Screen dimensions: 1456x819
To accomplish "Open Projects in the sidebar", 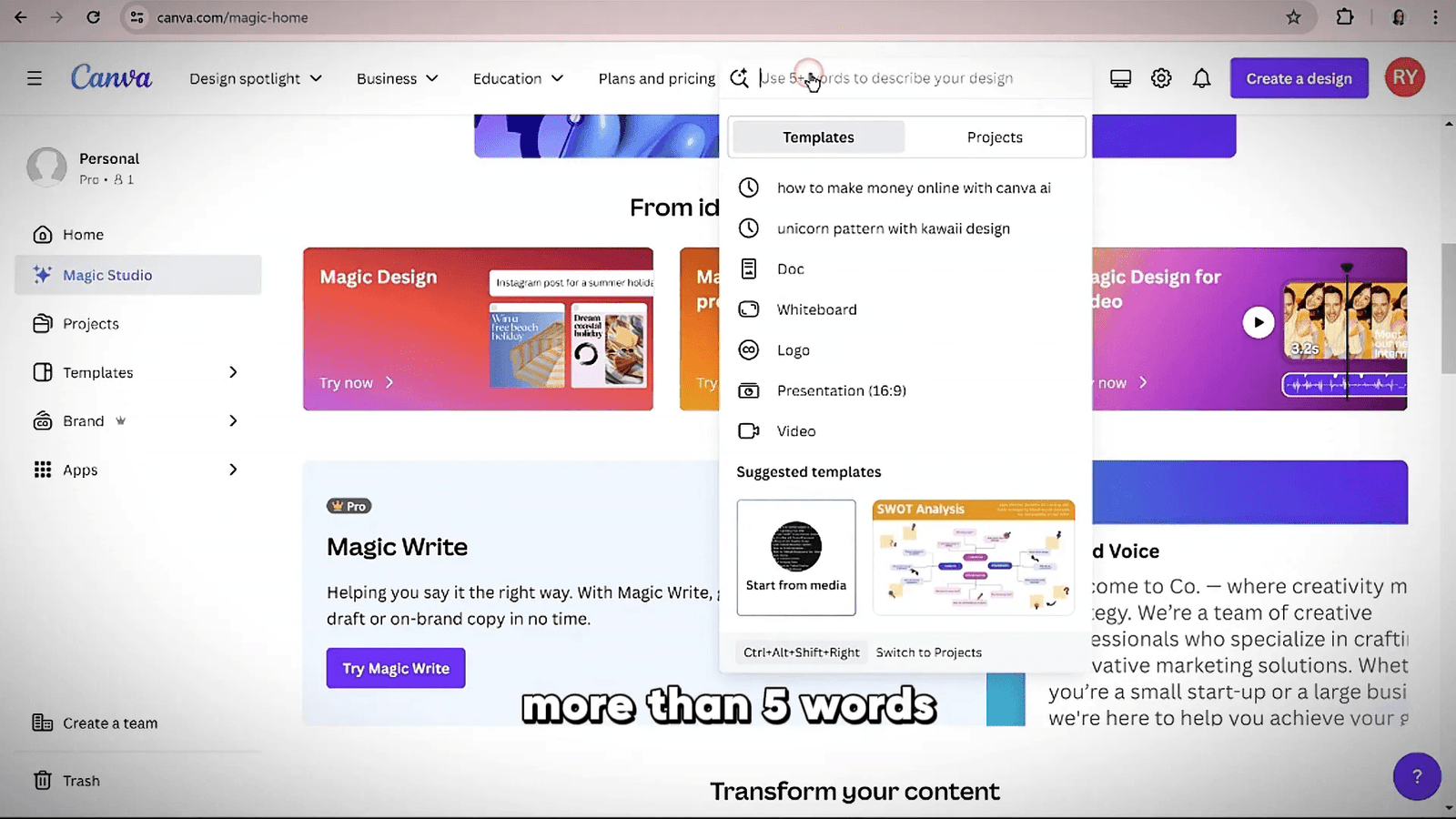I will click(x=138, y=324).
